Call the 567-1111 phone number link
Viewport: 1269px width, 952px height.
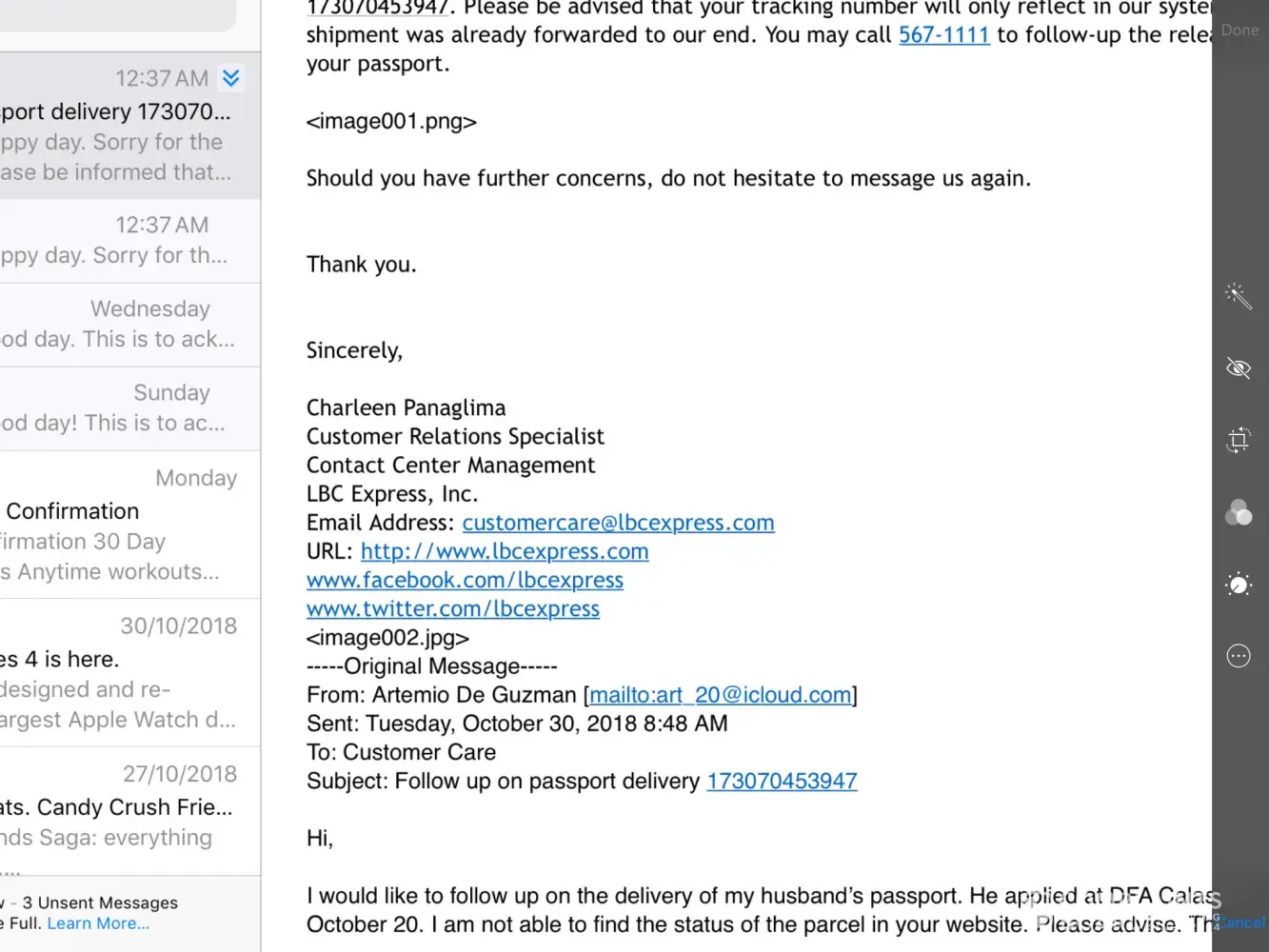tap(943, 35)
